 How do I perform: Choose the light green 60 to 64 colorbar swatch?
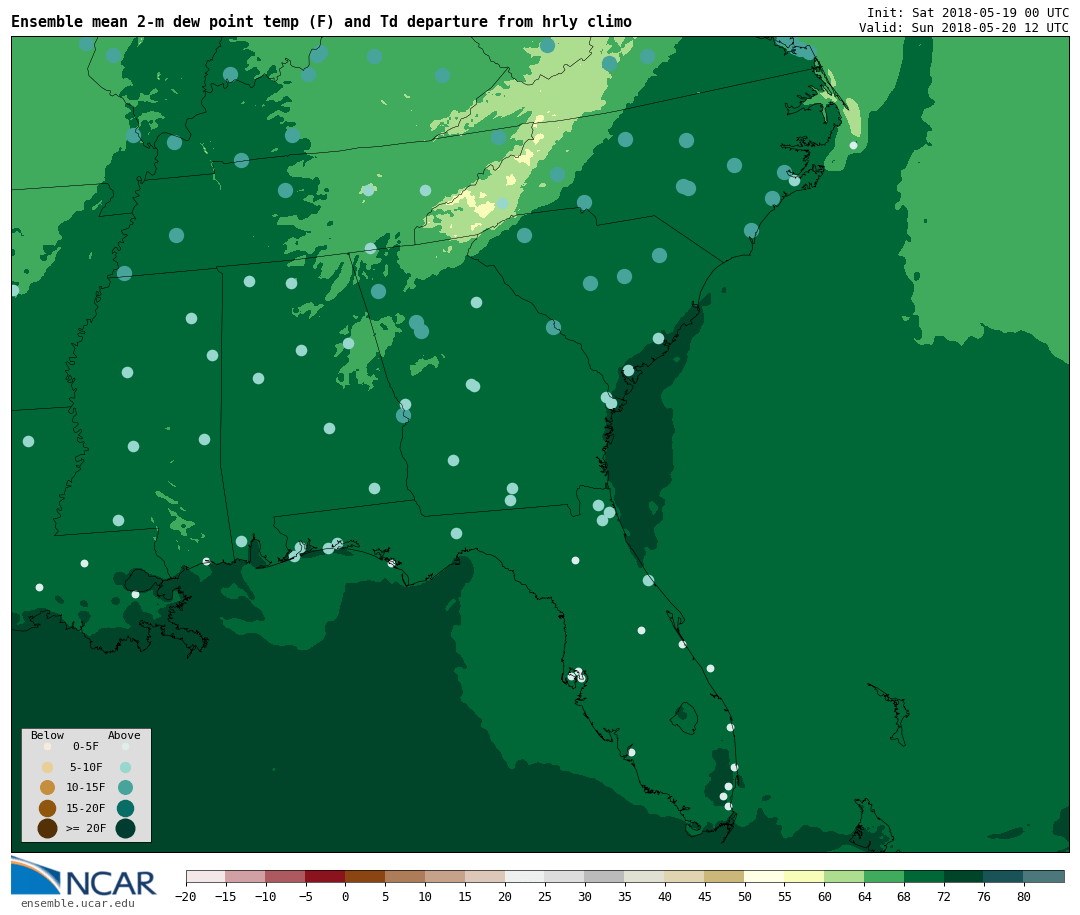(x=844, y=877)
